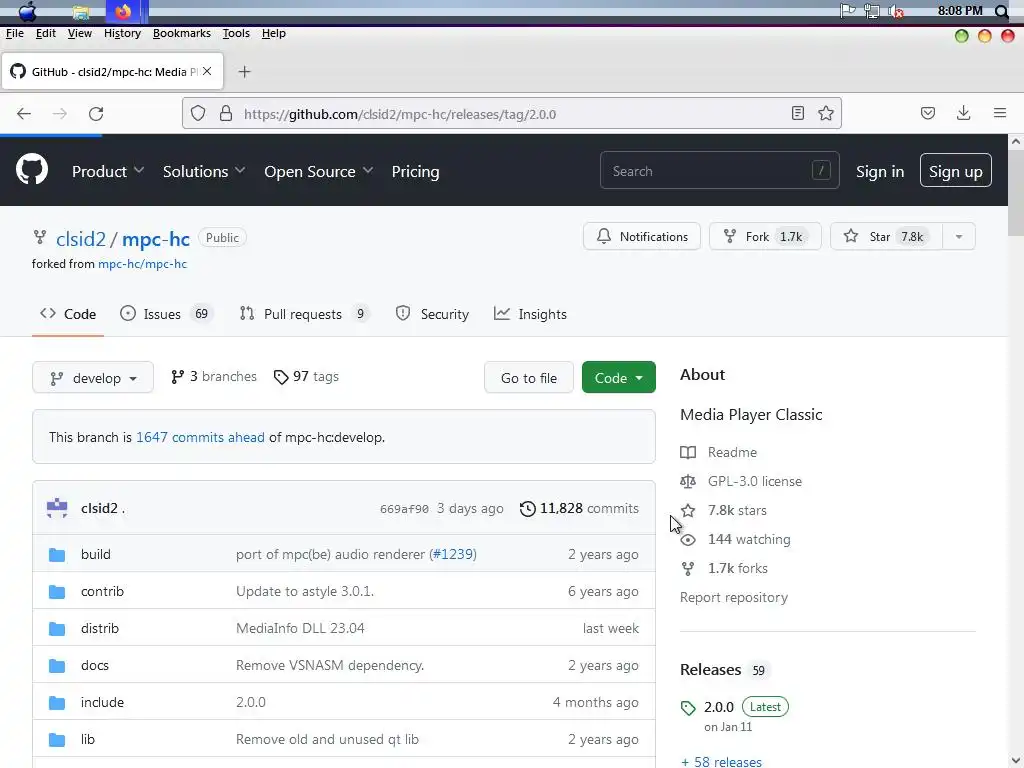The width and height of the screenshot is (1024, 768).
Task: Click the shield tracking protection icon
Action: click(198, 114)
